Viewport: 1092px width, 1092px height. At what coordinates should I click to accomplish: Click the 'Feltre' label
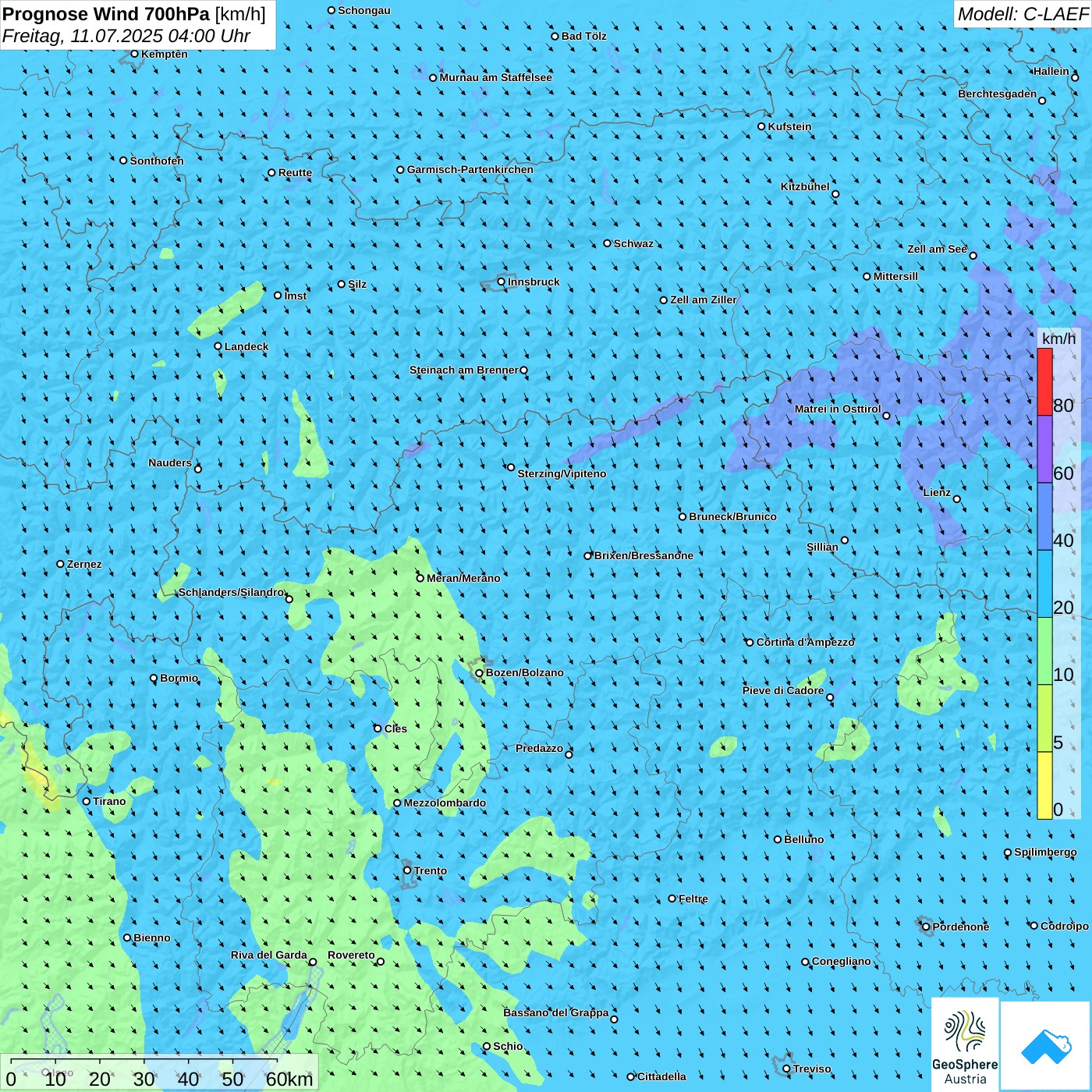pos(693,899)
